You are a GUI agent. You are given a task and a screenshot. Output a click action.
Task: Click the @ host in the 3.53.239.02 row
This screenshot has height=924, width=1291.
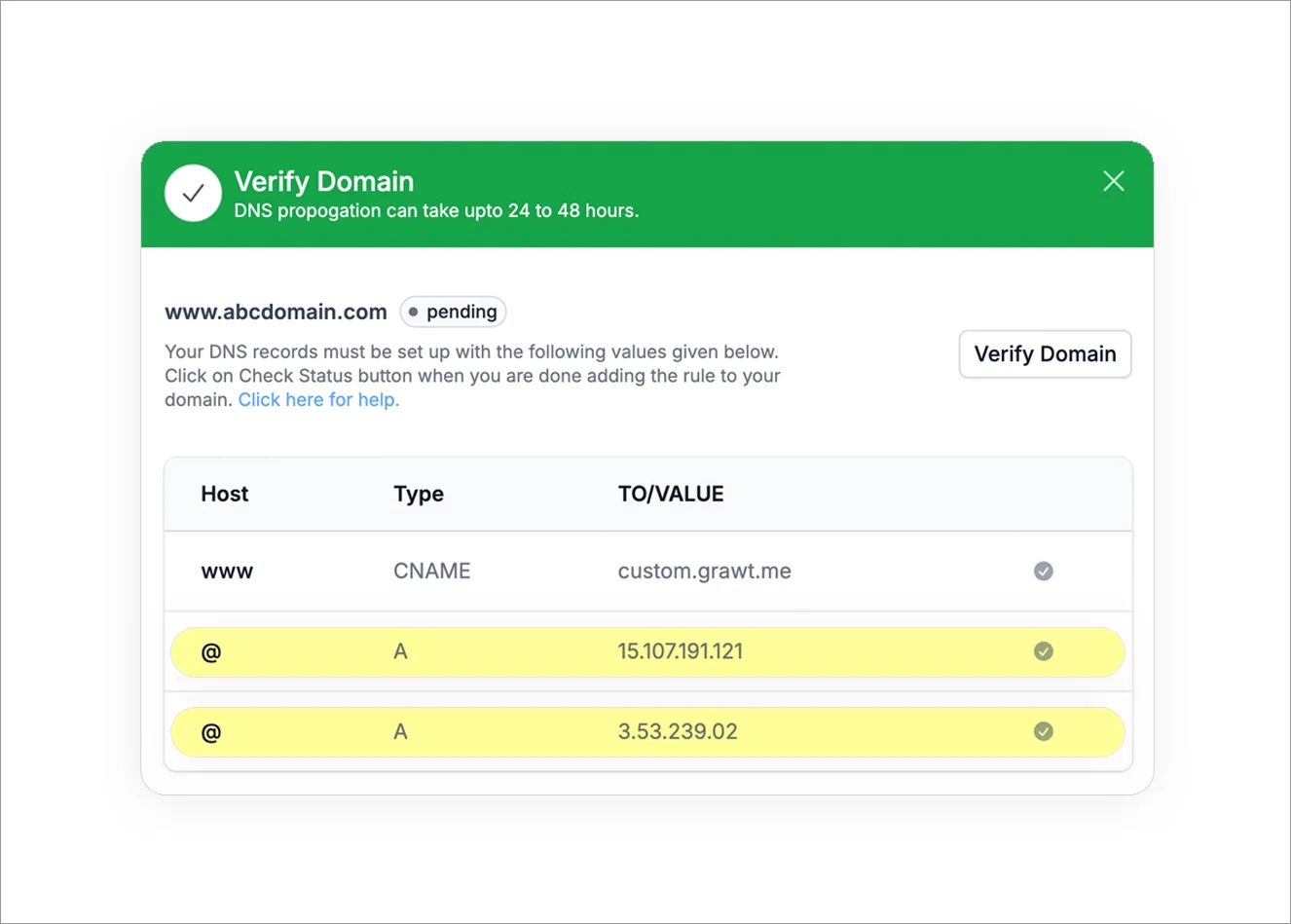click(211, 732)
